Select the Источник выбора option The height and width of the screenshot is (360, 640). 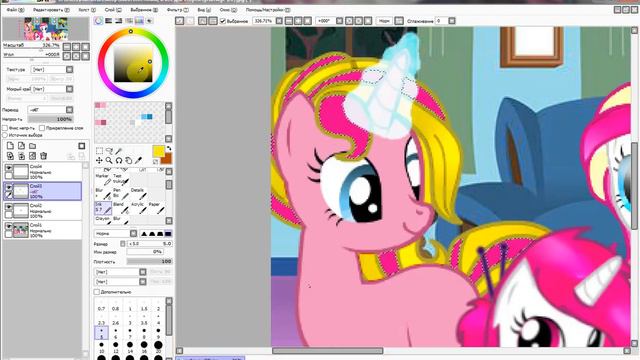5,135
